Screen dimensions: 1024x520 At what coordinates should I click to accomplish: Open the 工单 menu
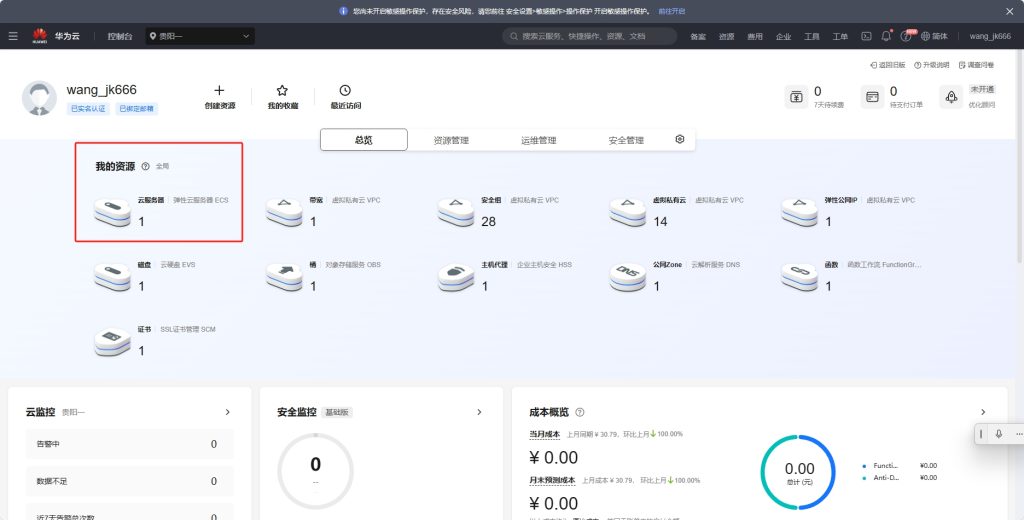(x=840, y=37)
